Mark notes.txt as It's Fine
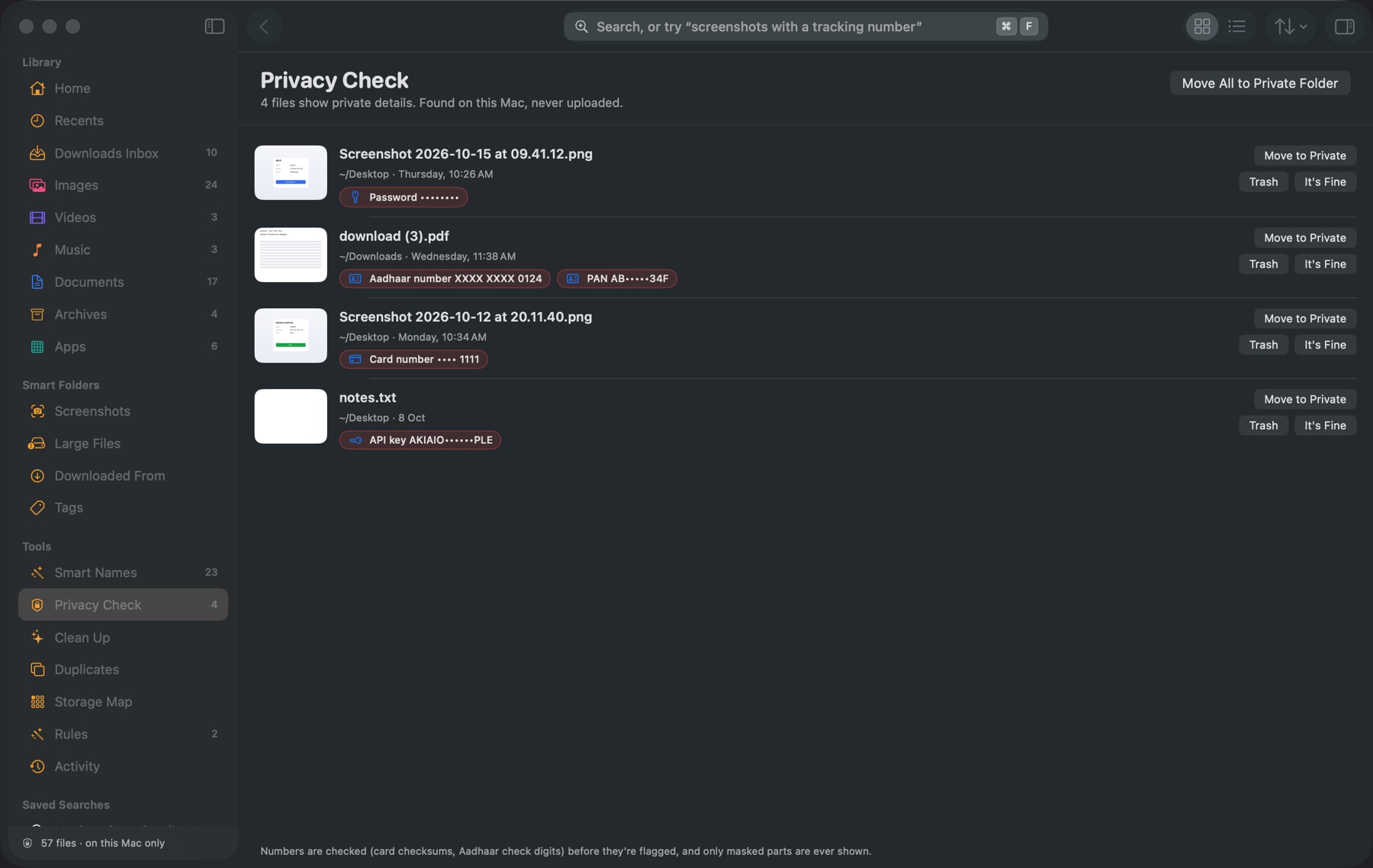1373x868 pixels. click(1325, 426)
